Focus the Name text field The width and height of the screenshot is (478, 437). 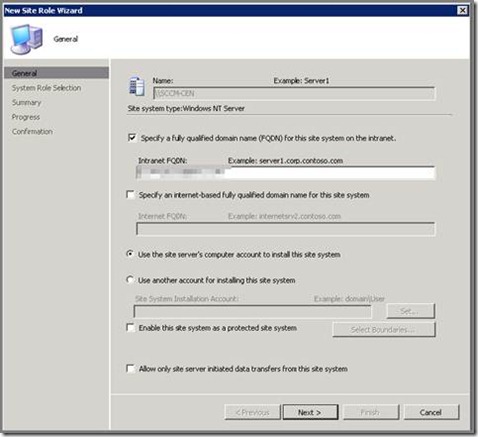[x=294, y=93]
